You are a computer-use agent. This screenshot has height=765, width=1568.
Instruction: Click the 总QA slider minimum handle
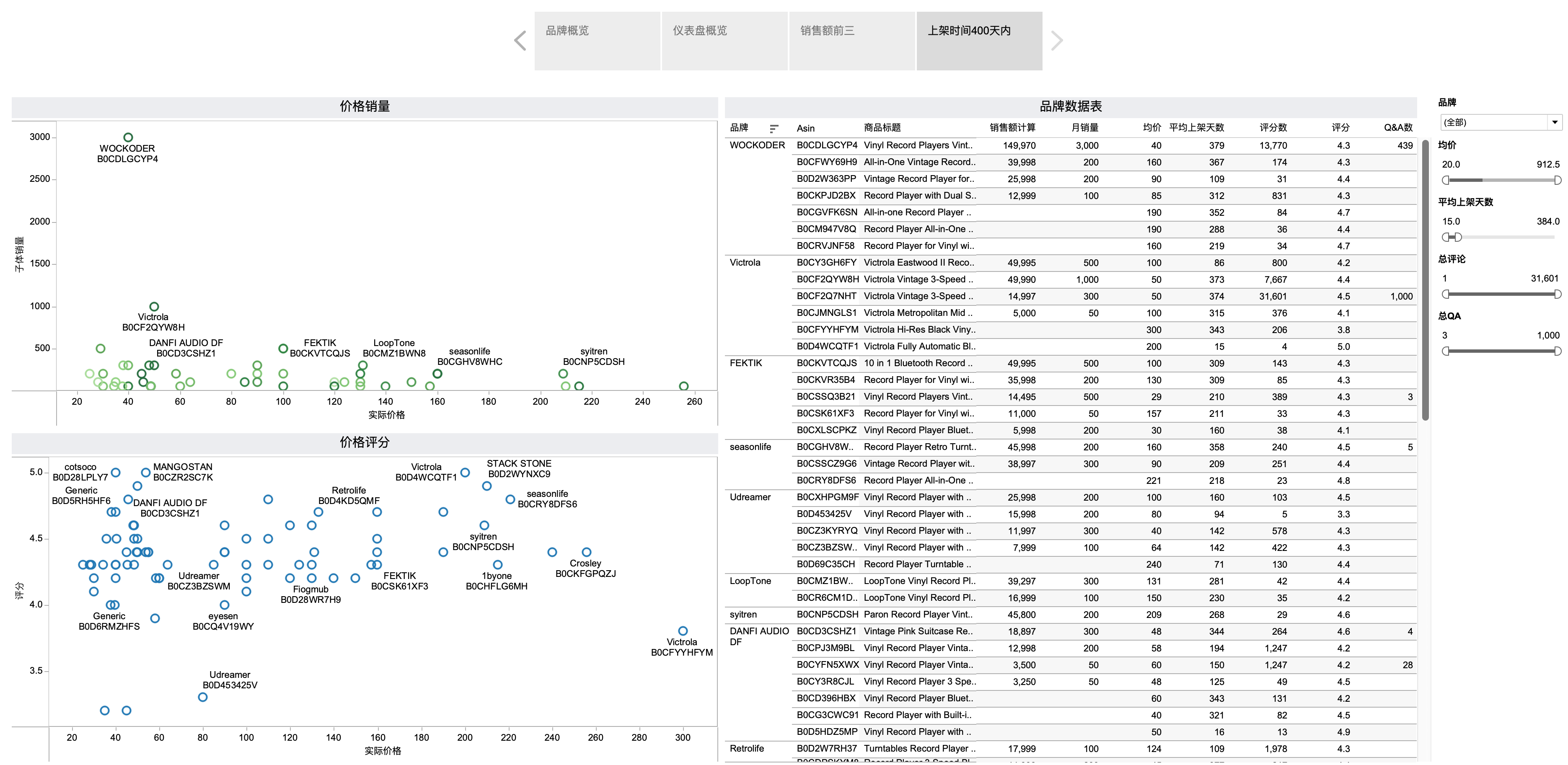pos(1446,351)
